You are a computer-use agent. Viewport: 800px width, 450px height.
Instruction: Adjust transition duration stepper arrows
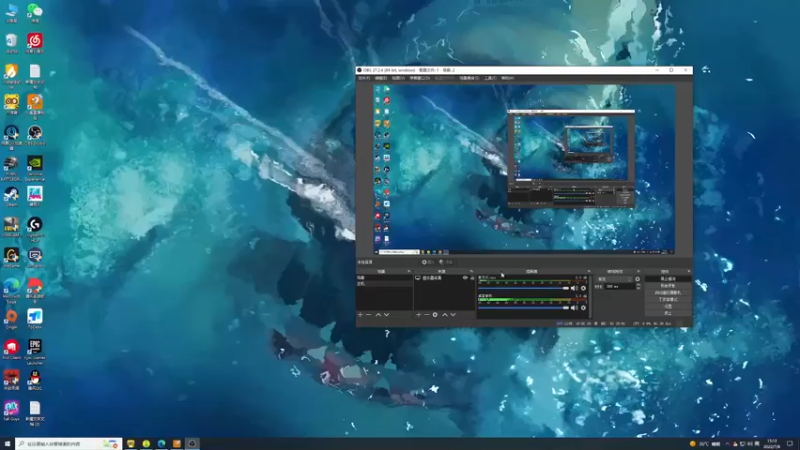pyautogui.click(x=638, y=287)
